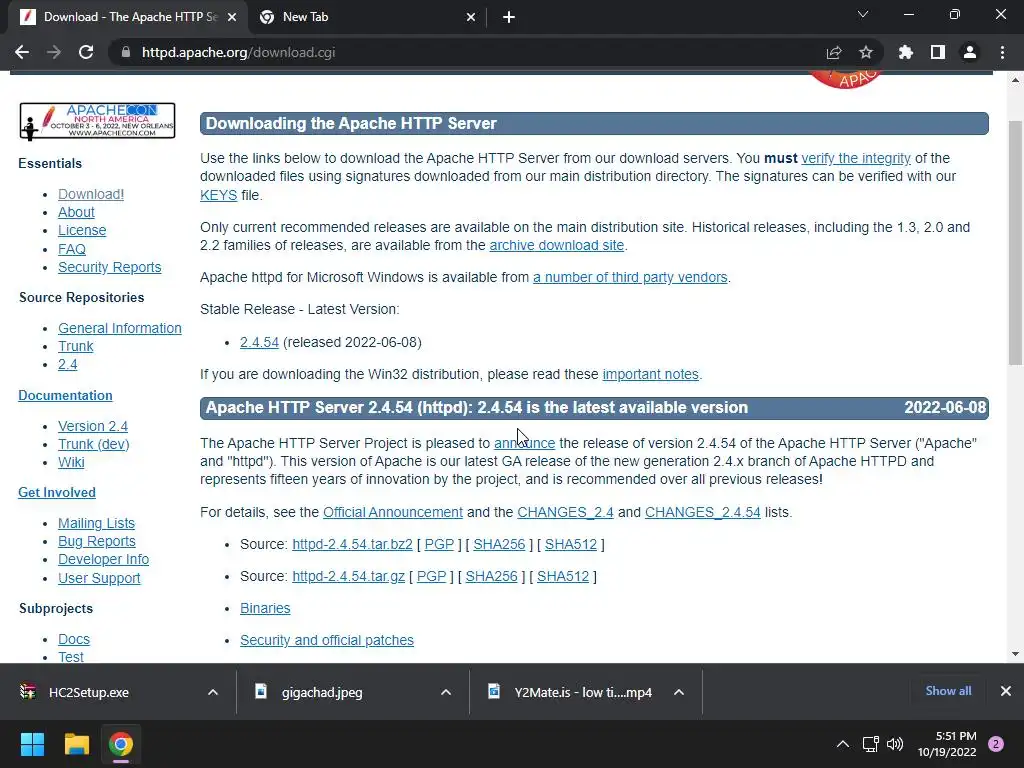Open a number of third party vendors link
This screenshot has width=1024, height=768.
(x=630, y=277)
